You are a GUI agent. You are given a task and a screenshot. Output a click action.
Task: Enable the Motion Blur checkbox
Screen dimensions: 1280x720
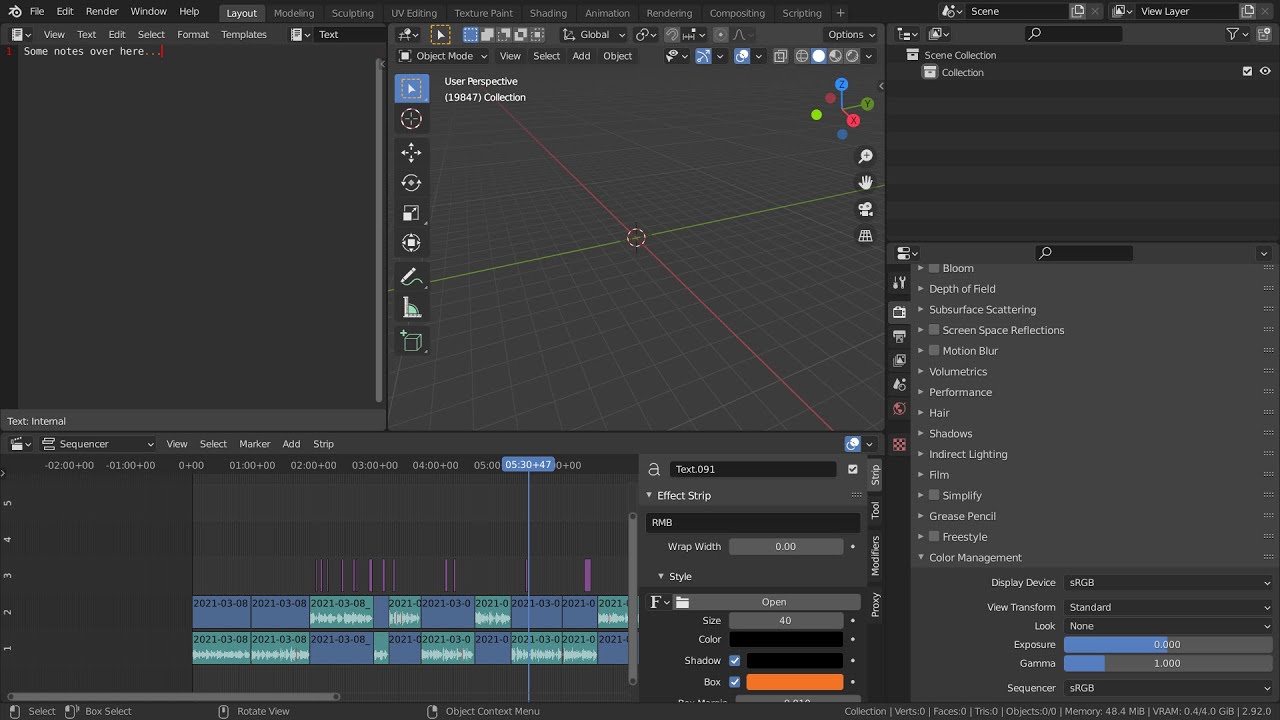(x=934, y=351)
